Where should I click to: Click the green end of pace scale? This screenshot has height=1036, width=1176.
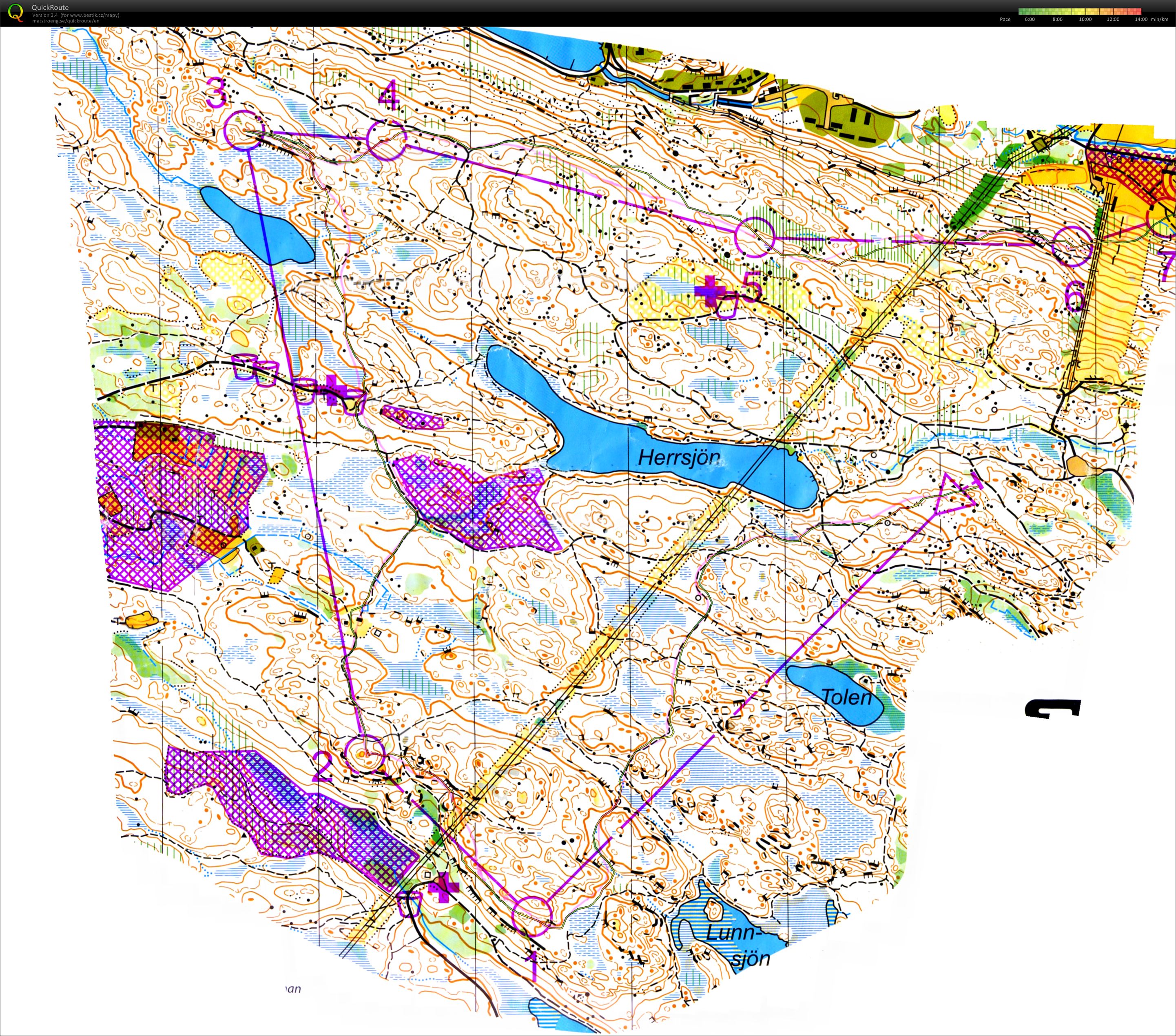click(1024, 11)
